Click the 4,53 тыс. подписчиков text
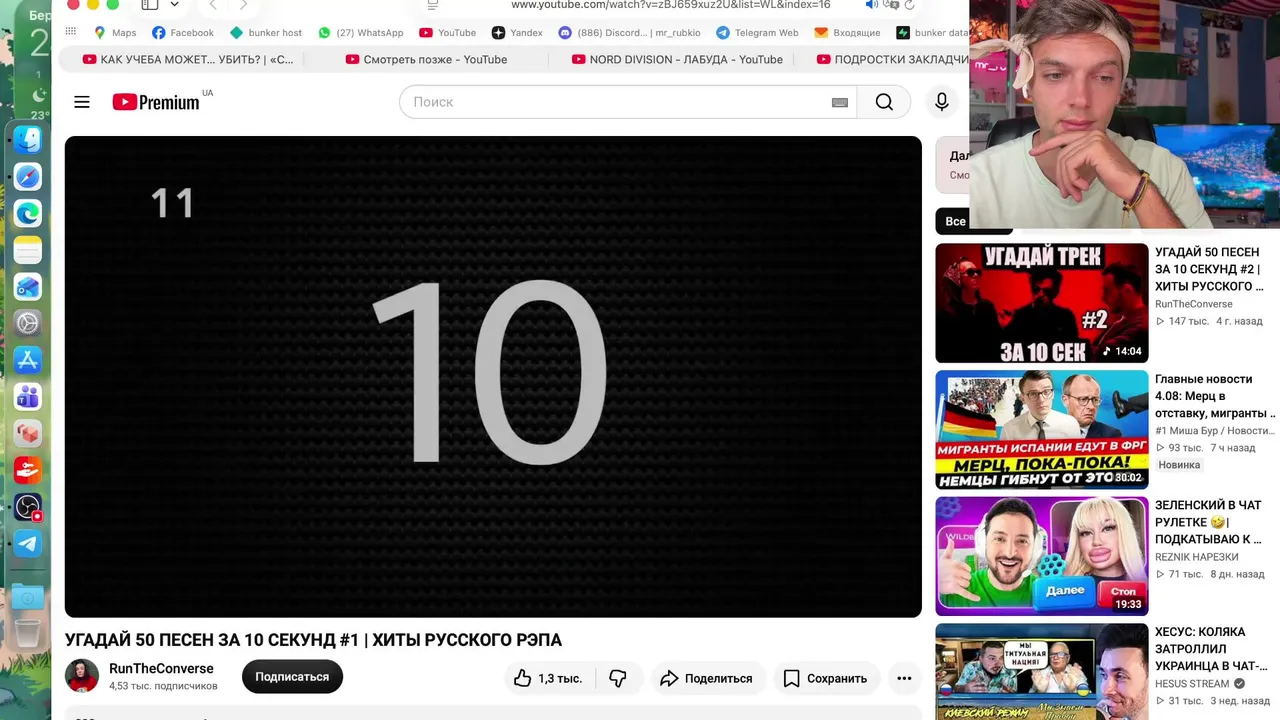The image size is (1280, 720). click(x=163, y=686)
